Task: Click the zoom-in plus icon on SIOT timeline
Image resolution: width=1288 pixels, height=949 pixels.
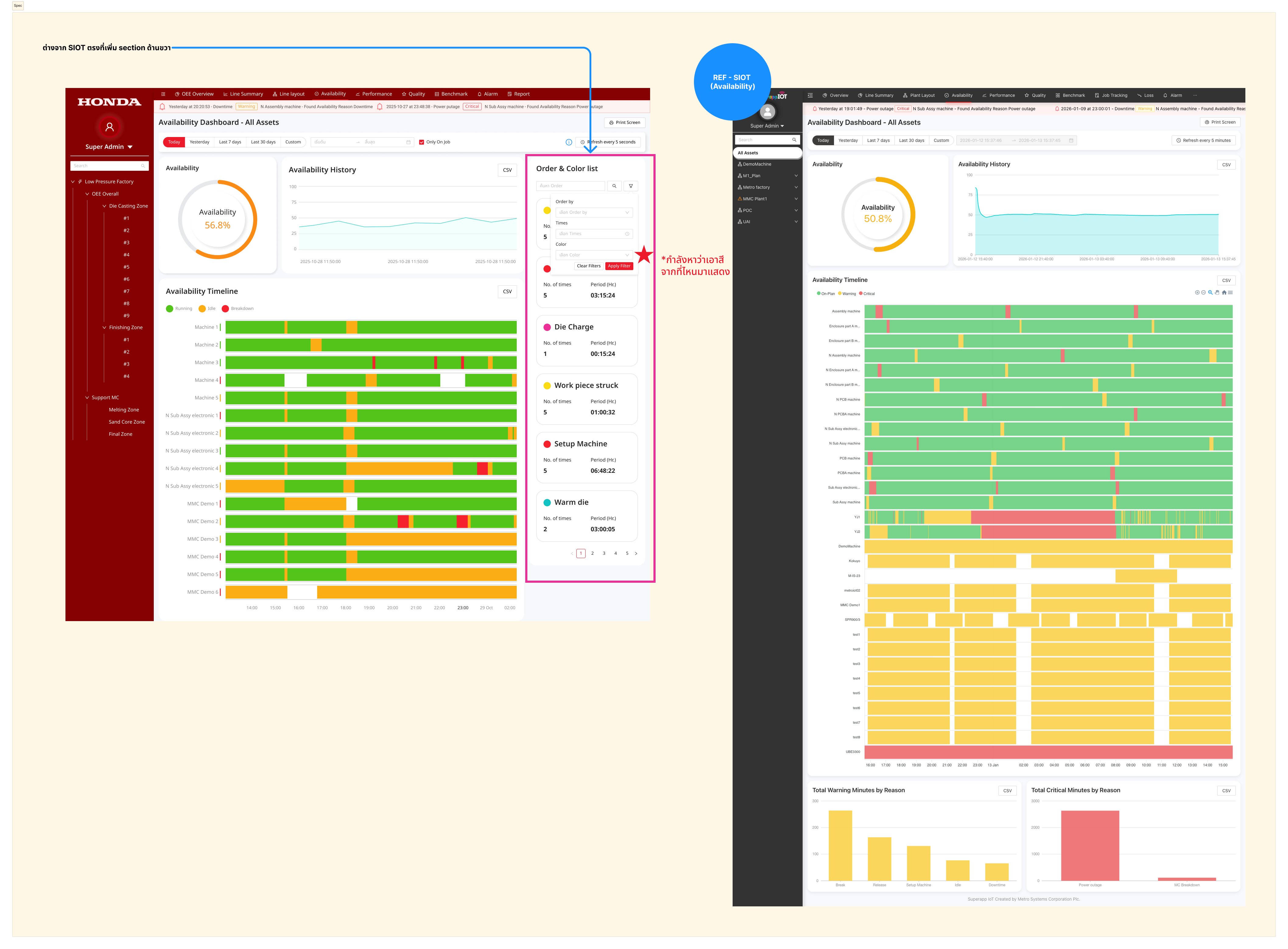Action: tap(1197, 292)
